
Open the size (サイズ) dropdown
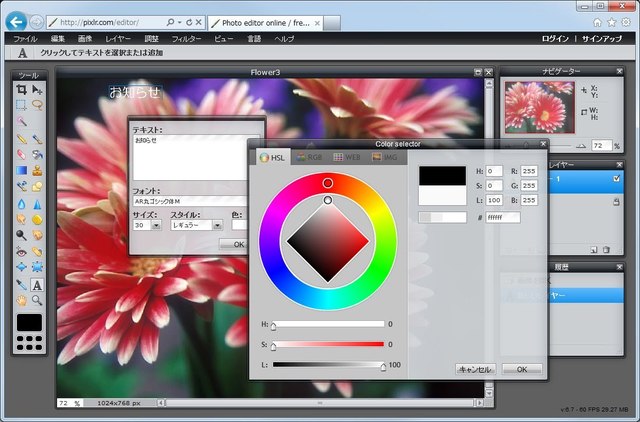point(156,226)
